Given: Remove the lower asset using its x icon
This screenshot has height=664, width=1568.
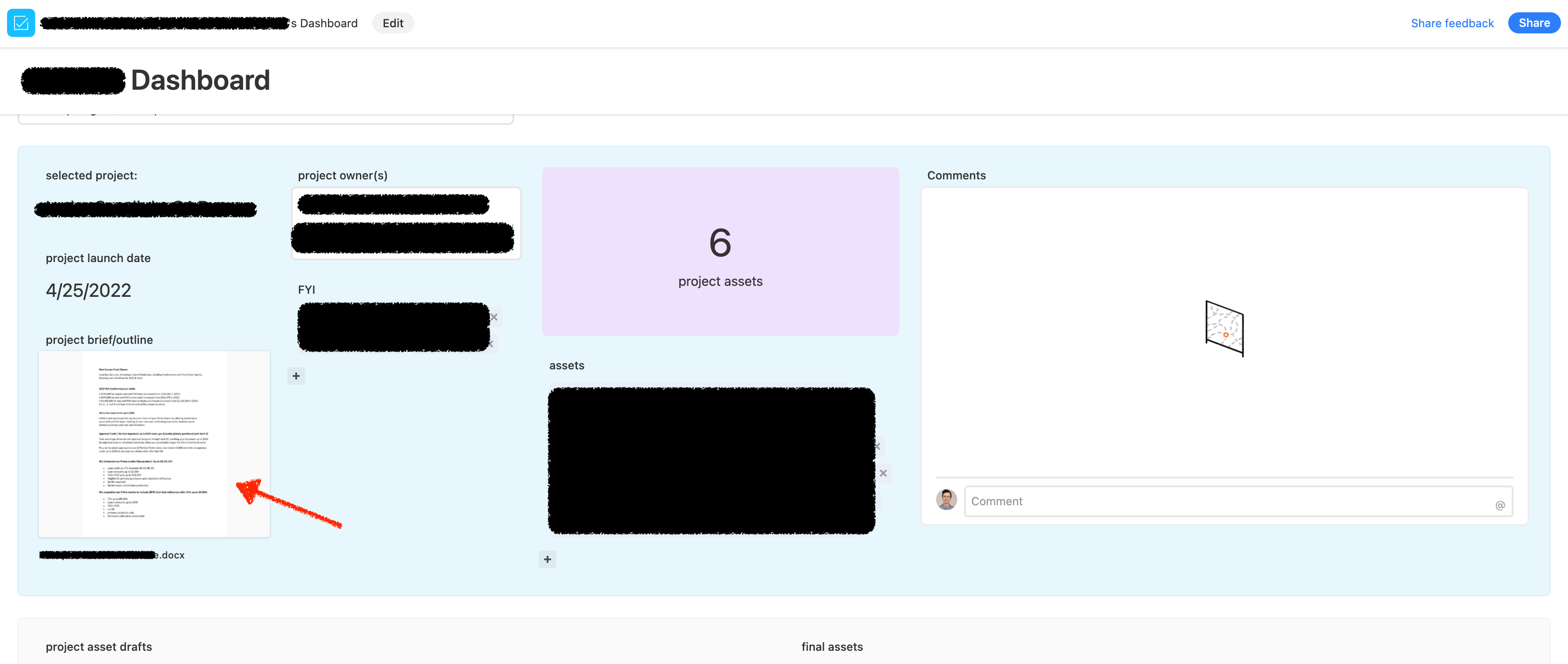Looking at the screenshot, I should [x=883, y=473].
